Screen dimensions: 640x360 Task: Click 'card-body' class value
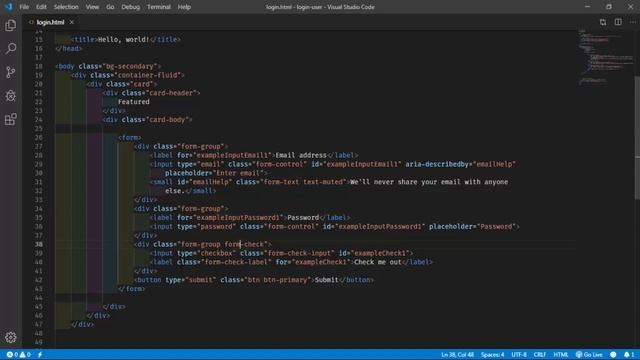pyautogui.click(x=167, y=120)
